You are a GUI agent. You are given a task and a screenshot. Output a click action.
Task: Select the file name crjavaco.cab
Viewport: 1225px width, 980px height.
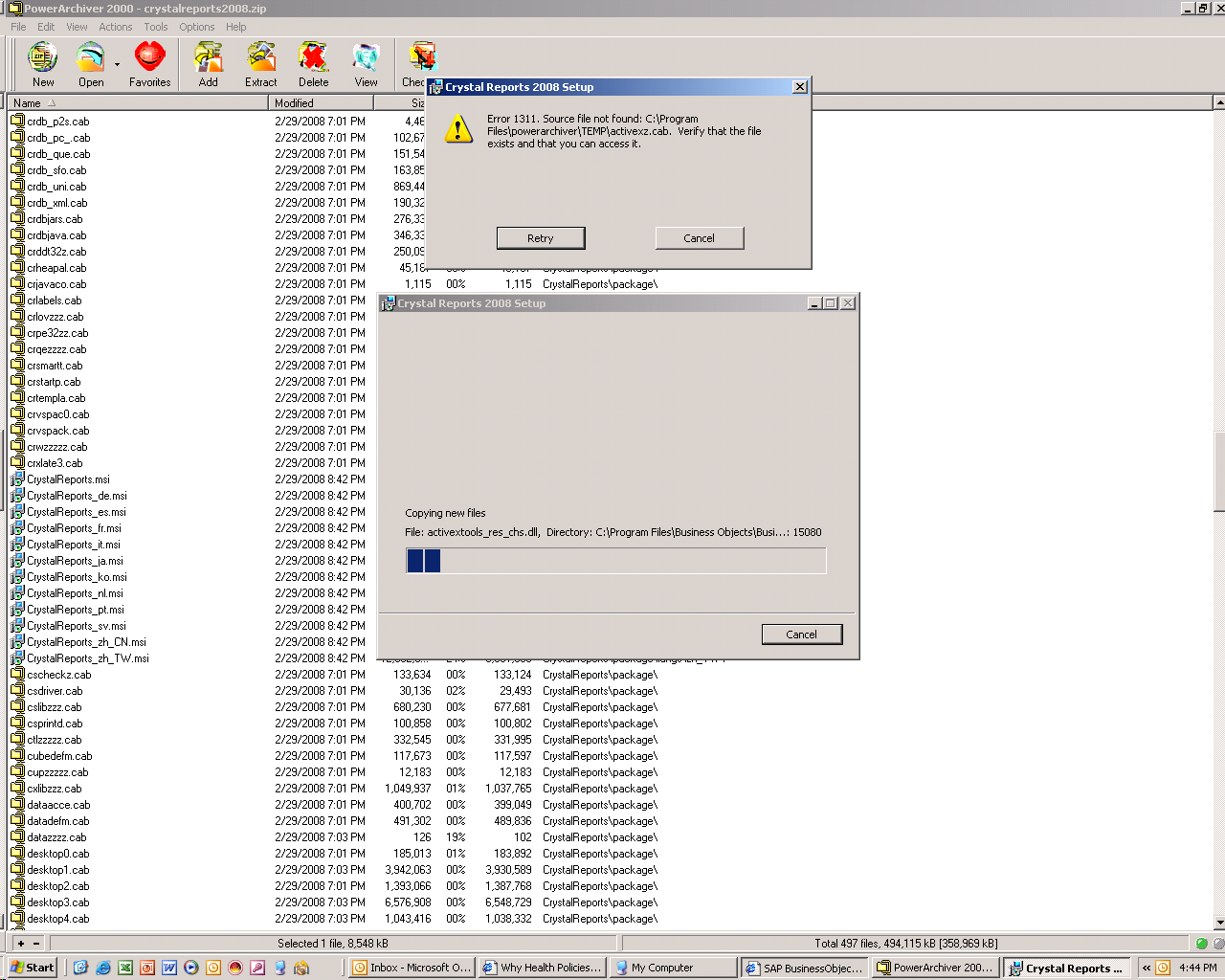(x=56, y=284)
